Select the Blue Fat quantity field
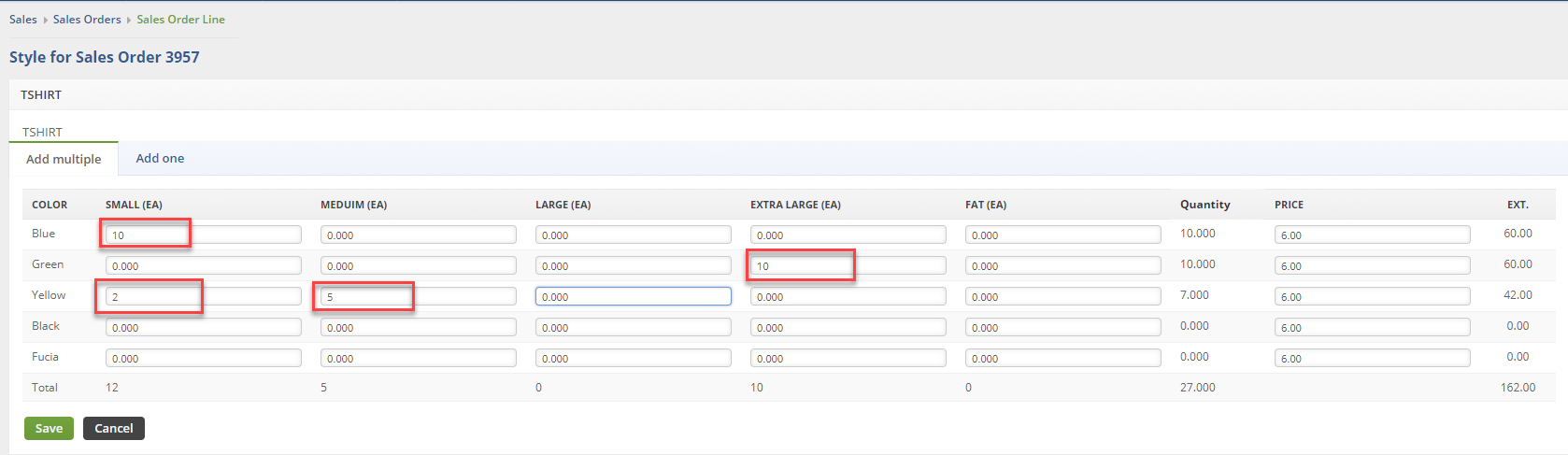This screenshot has height=455, width=1568. [1063, 235]
